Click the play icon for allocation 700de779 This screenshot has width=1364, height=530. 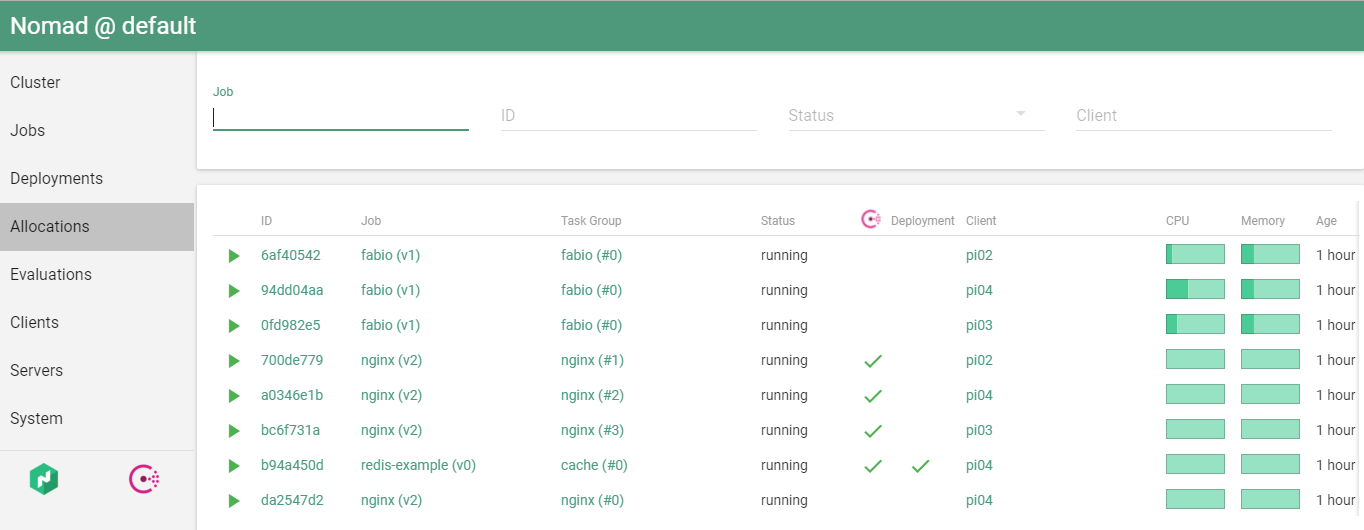pyautogui.click(x=234, y=361)
